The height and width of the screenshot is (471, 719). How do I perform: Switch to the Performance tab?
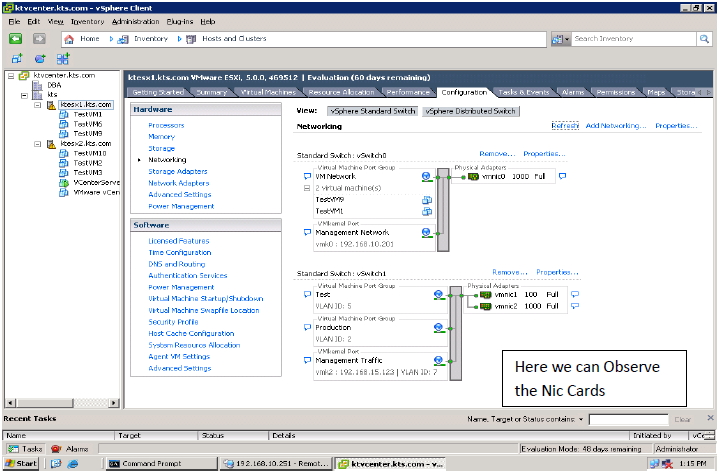[408, 92]
